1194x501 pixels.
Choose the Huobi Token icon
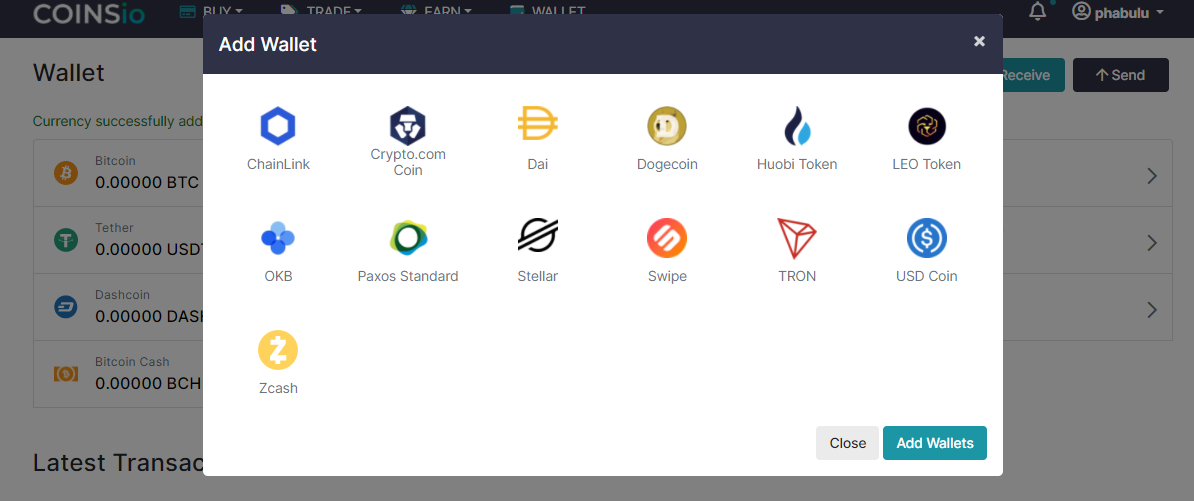click(797, 127)
